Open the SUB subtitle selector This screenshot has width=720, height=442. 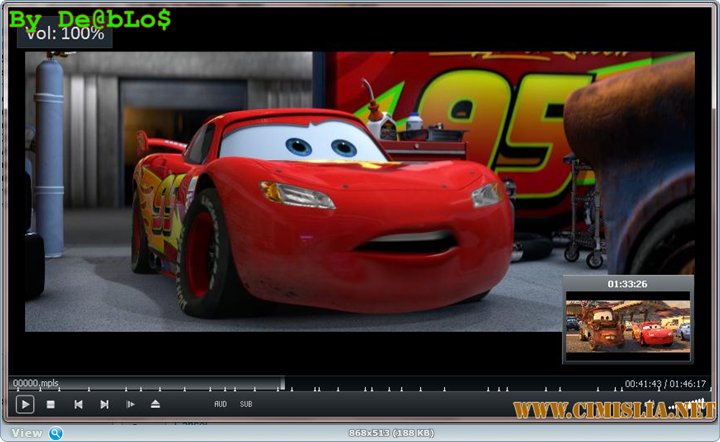[x=246, y=404]
